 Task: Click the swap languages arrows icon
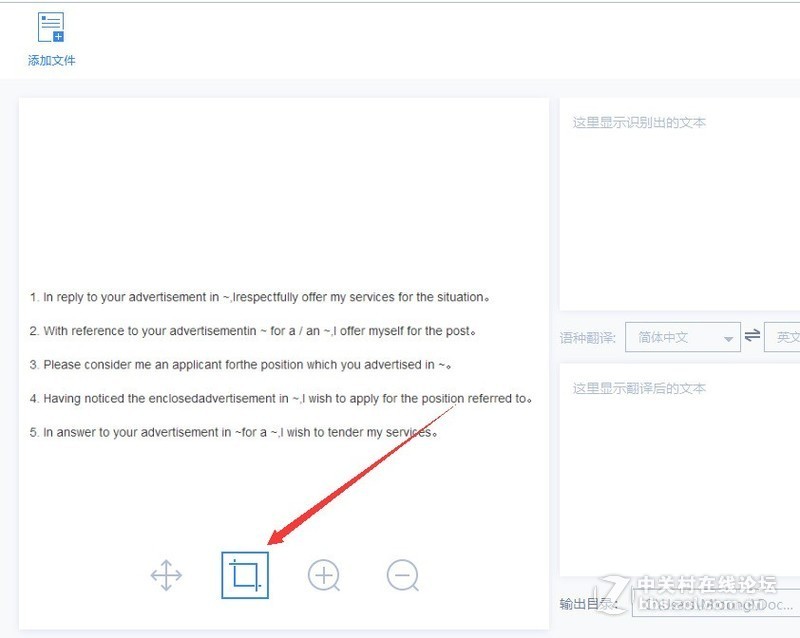click(x=750, y=337)
